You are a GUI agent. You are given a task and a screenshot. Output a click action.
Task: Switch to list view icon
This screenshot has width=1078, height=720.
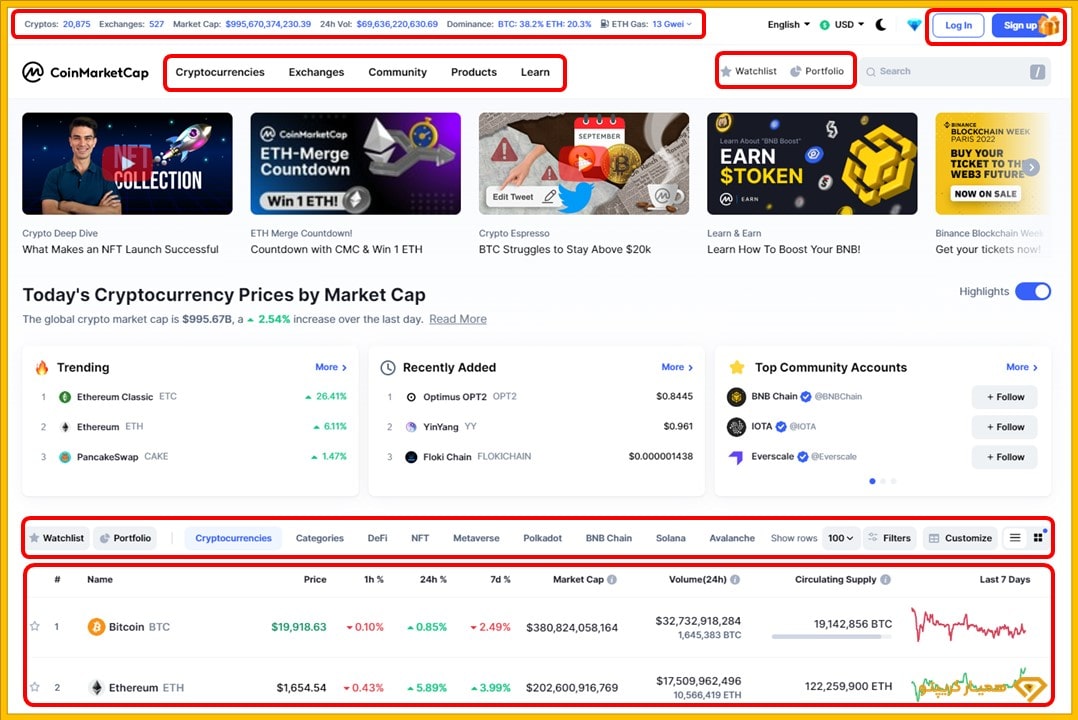coord(1015,538)
